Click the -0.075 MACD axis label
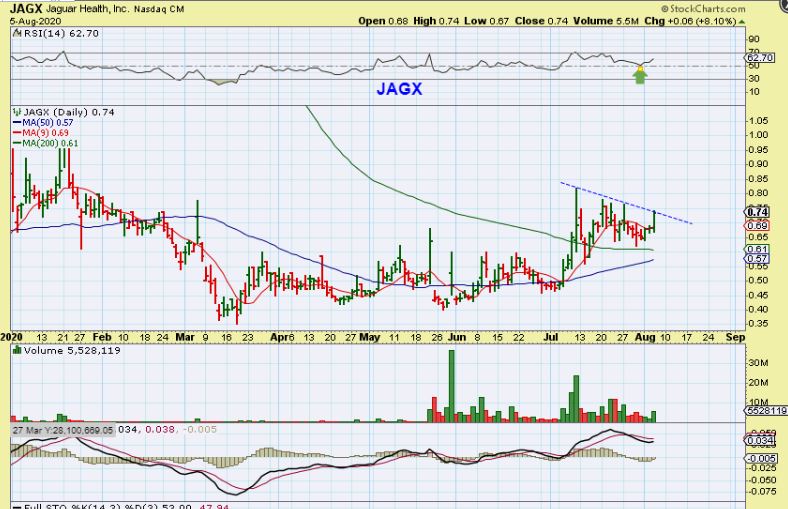Viewport: 788px width, 509px height. tap(762, 491)
